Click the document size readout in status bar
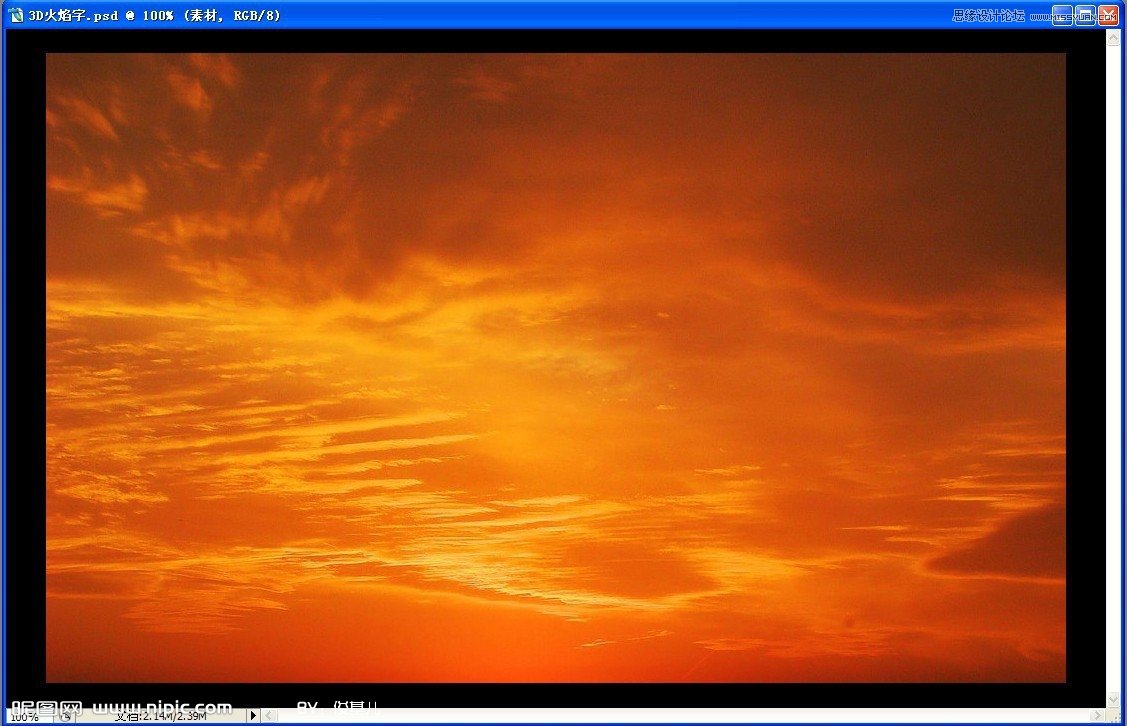1127x726 pixels. click(x=160, y=716)
